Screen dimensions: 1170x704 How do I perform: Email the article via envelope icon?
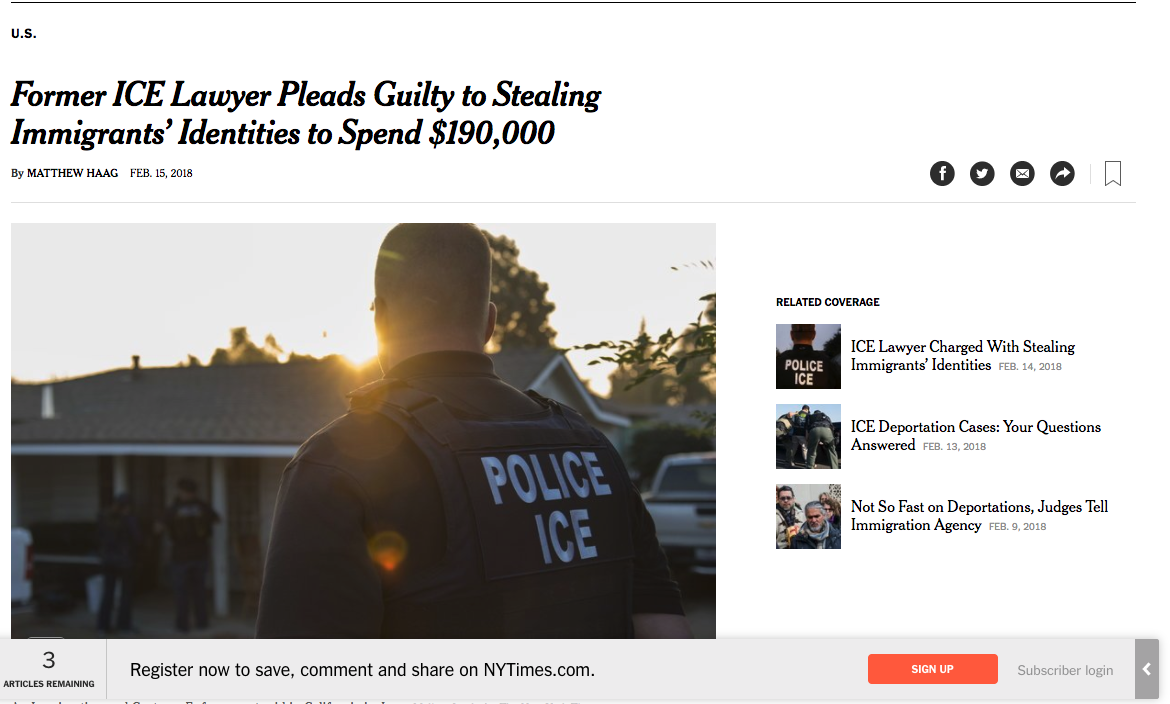coord(1022,173)
